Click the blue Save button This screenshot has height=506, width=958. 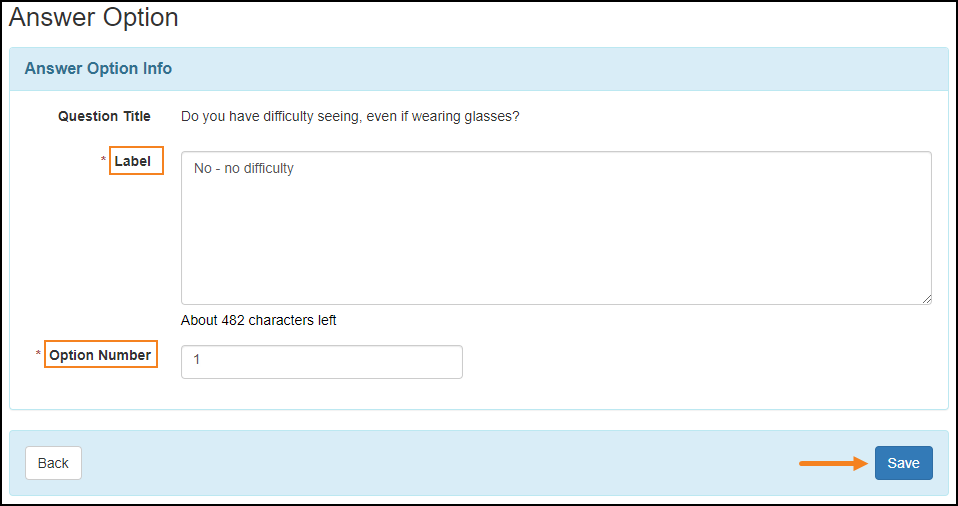coord(904,463)
